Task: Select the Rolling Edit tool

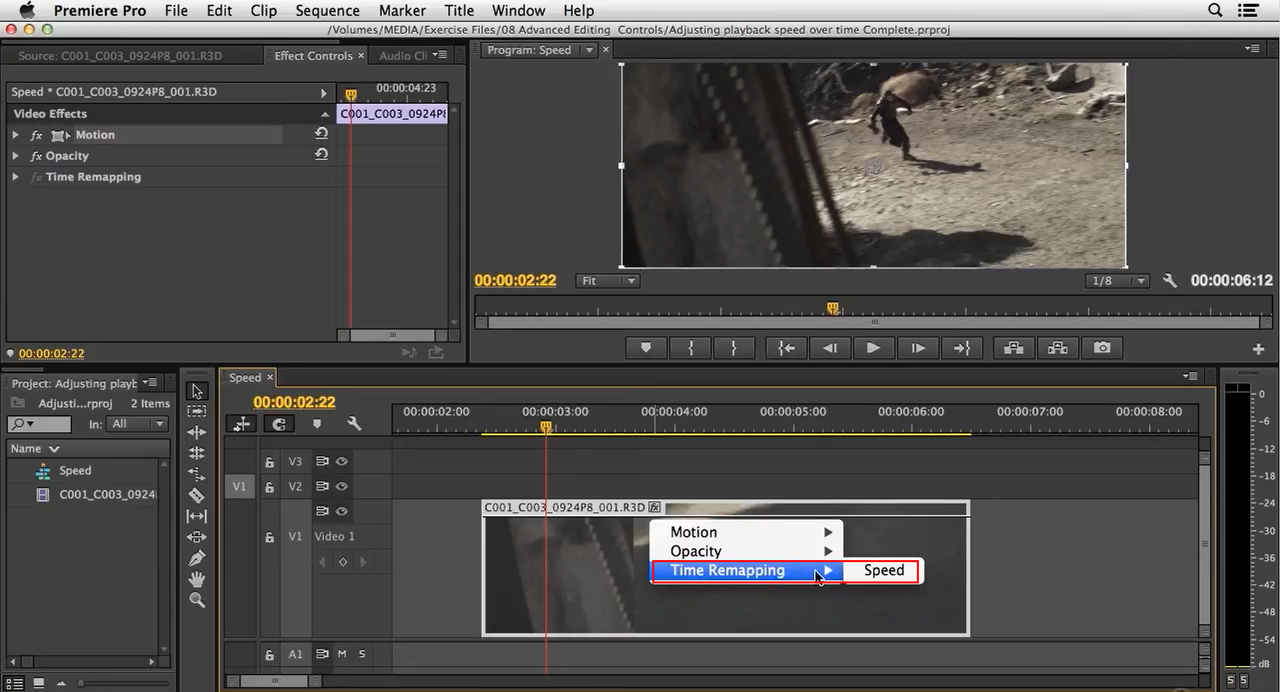Action: pos(197,453)
